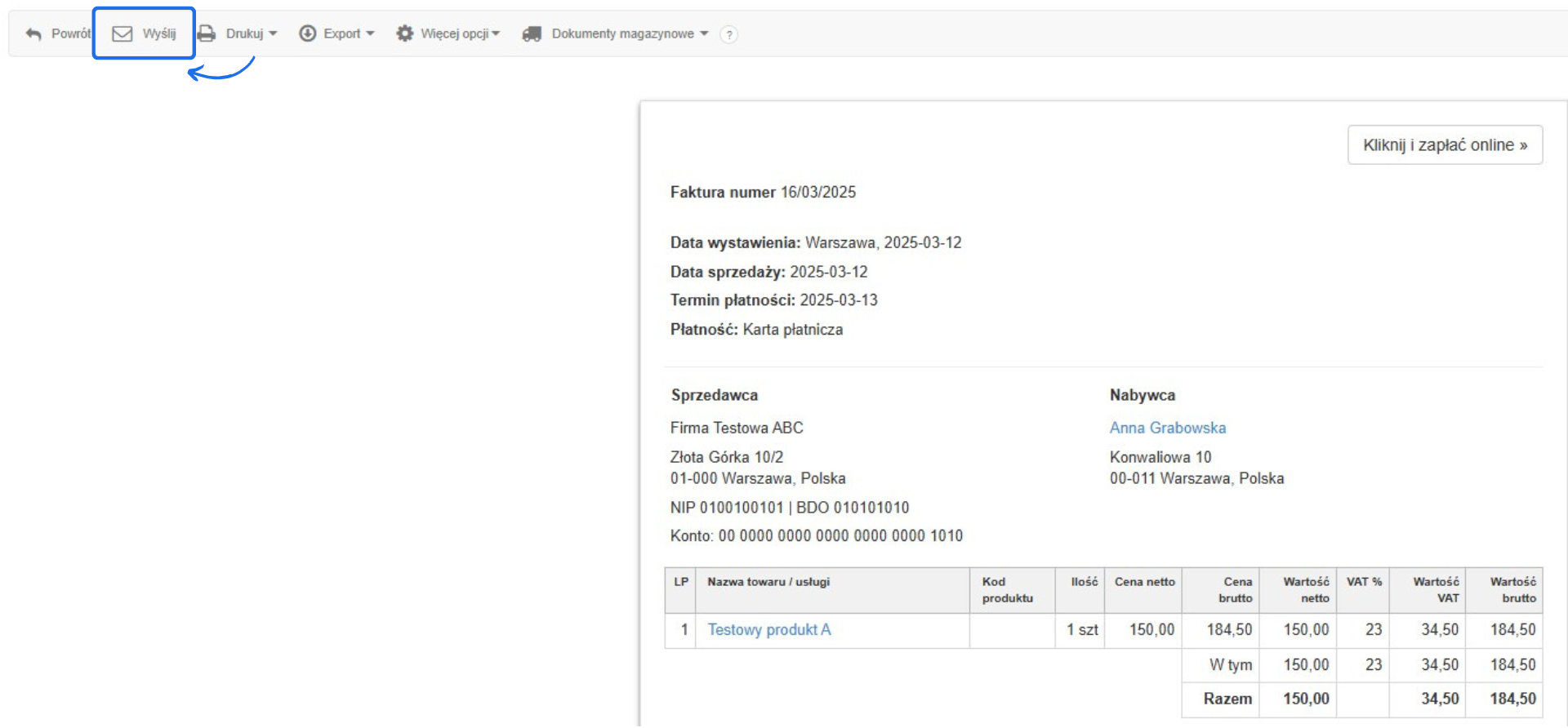
Task: Open the Dokumenty magazynowe menu label
Action: pyautogui.click(x=622, y=33)
